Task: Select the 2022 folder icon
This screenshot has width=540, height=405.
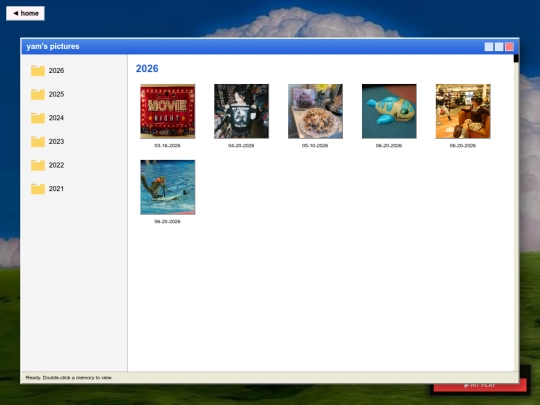Action: point(38,165)
